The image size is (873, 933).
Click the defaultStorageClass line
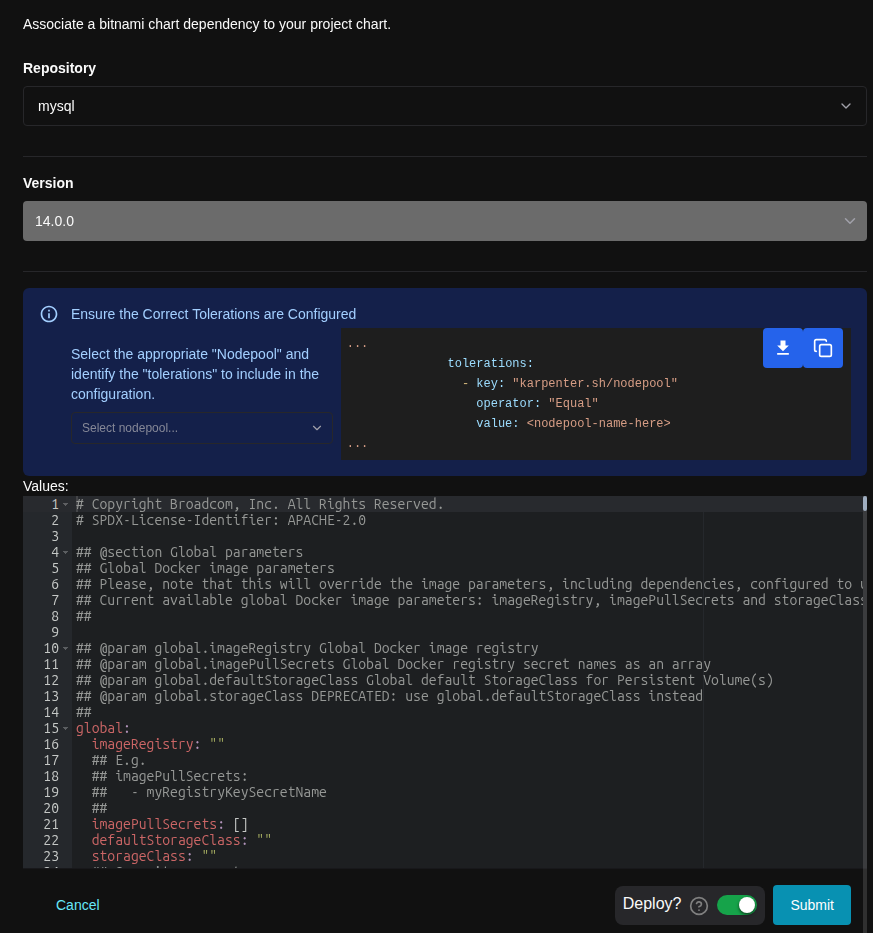[181, 840]
